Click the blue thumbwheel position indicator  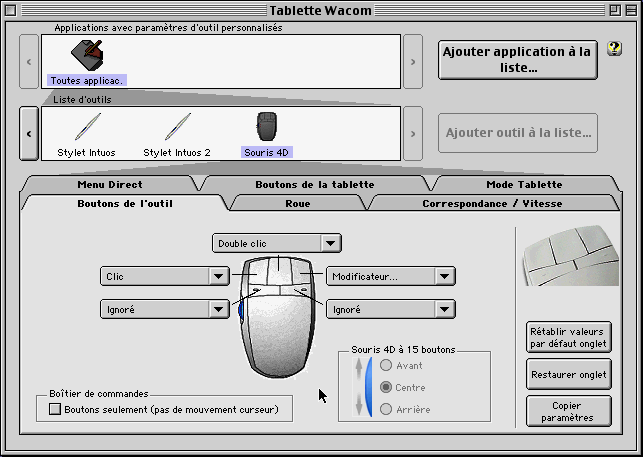369,387
